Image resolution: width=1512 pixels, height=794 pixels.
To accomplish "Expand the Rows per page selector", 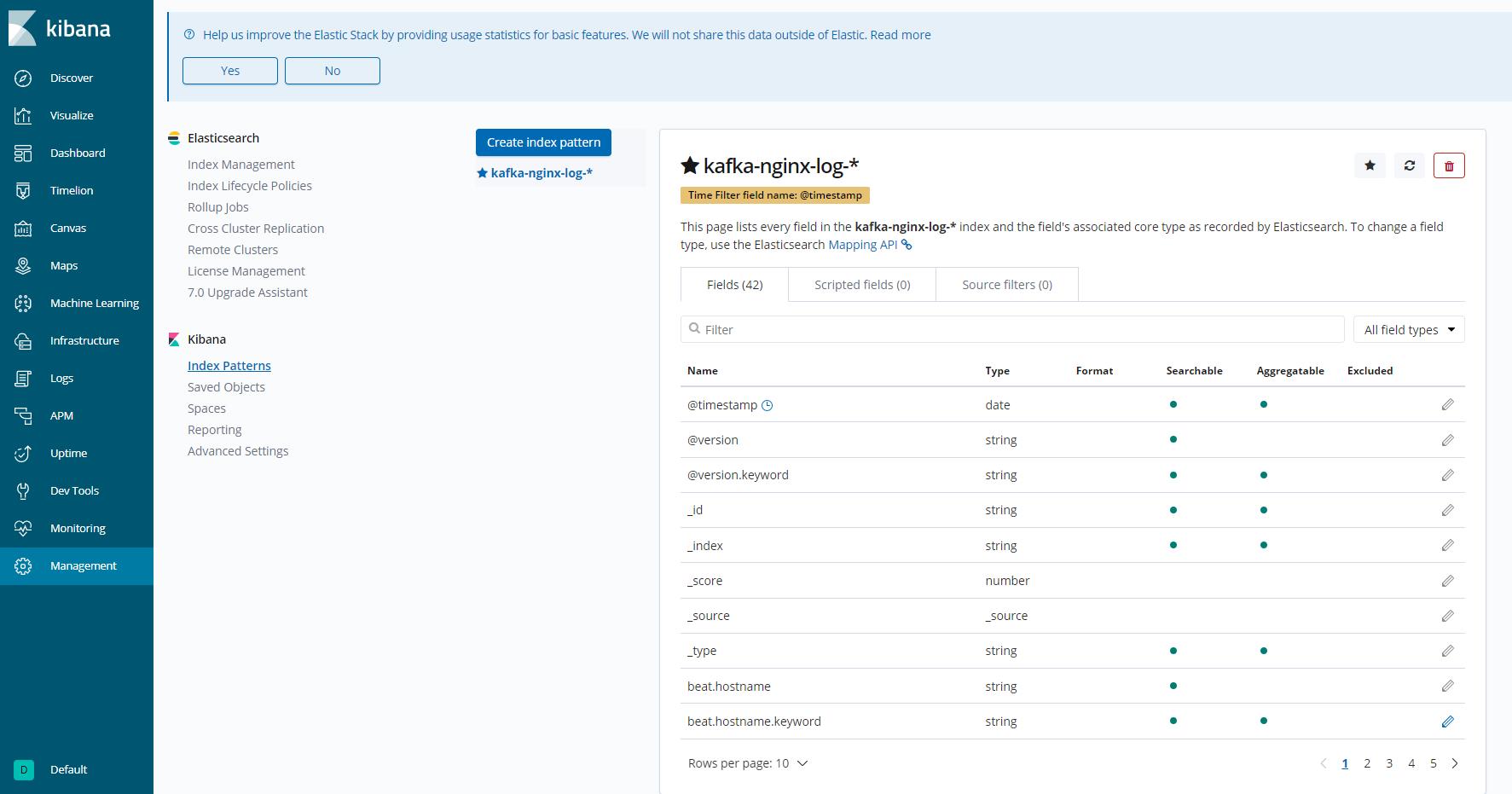I will [x=748, y=763].
